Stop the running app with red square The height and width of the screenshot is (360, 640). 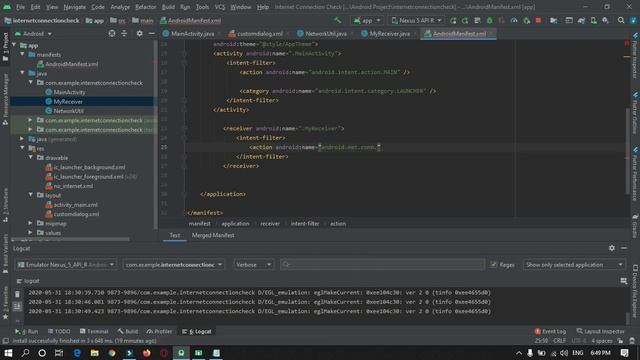pos(538,20)
